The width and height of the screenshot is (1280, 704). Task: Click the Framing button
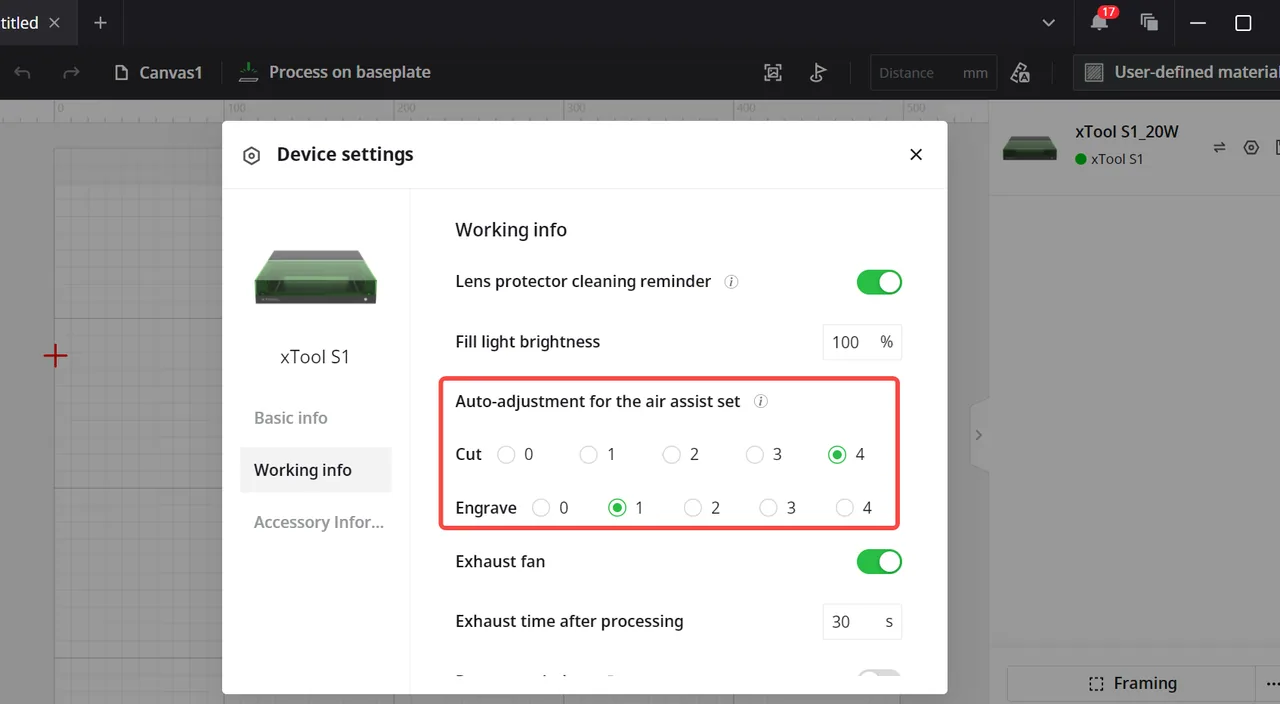pyautogui.click(x=1132, y=684)
